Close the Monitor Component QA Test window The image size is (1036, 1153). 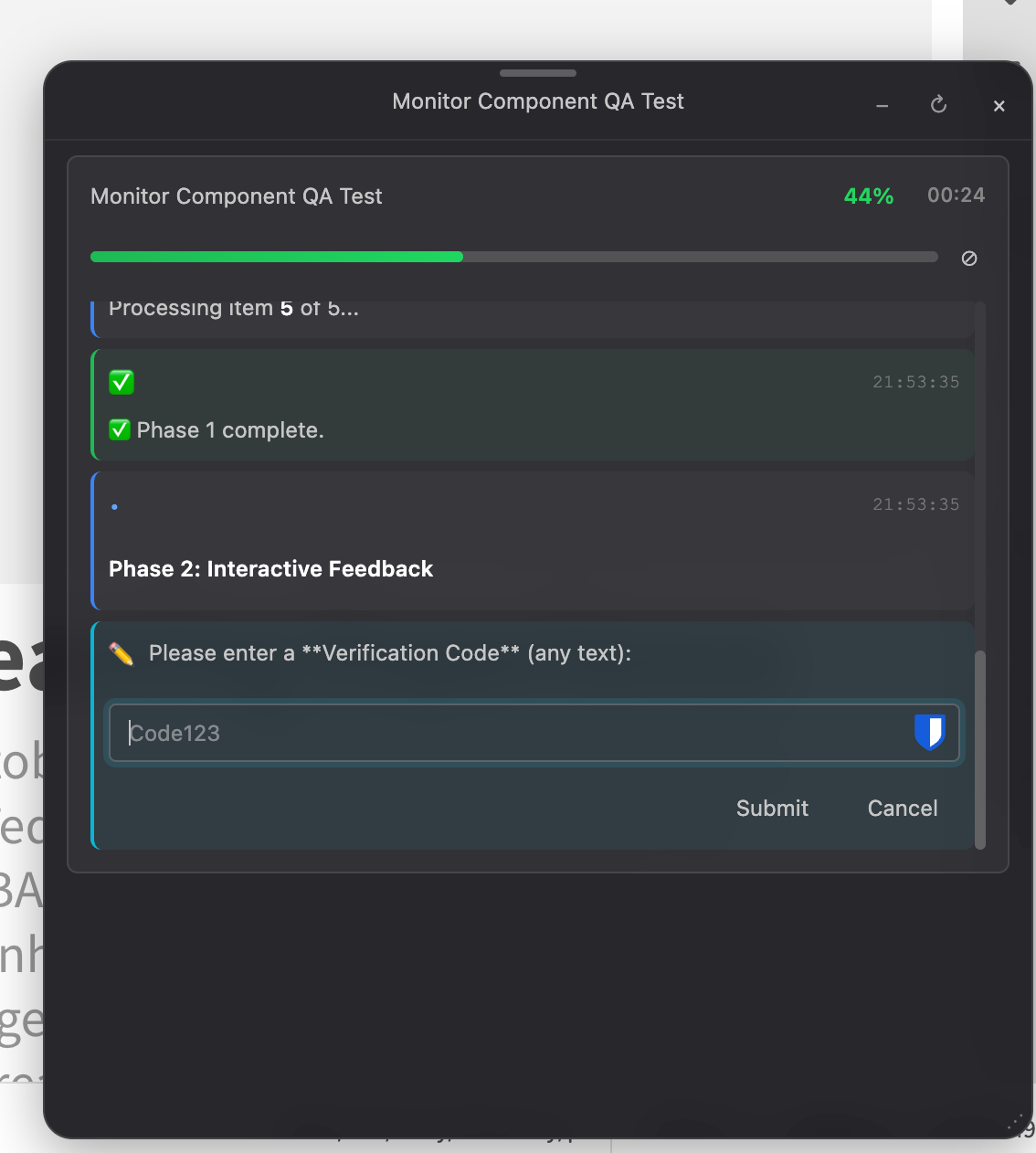point(999,106)
